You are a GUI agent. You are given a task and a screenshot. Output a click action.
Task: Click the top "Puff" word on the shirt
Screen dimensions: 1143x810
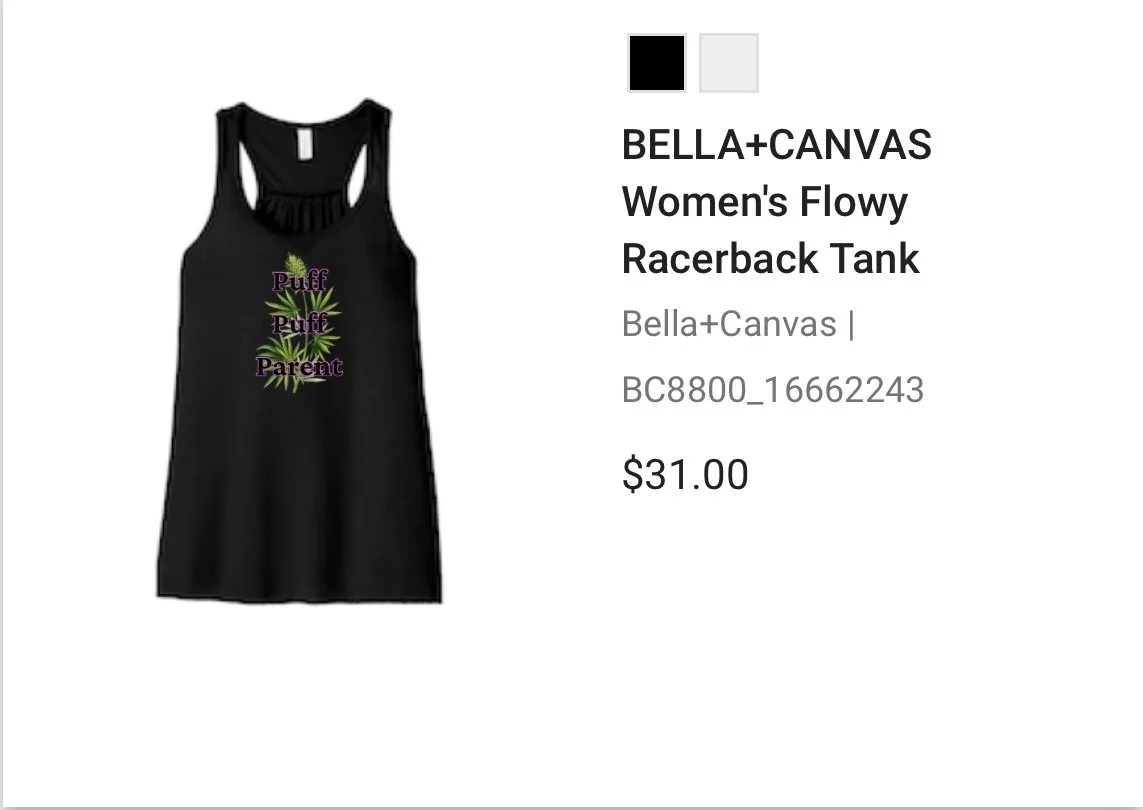(x=300, y=281)
